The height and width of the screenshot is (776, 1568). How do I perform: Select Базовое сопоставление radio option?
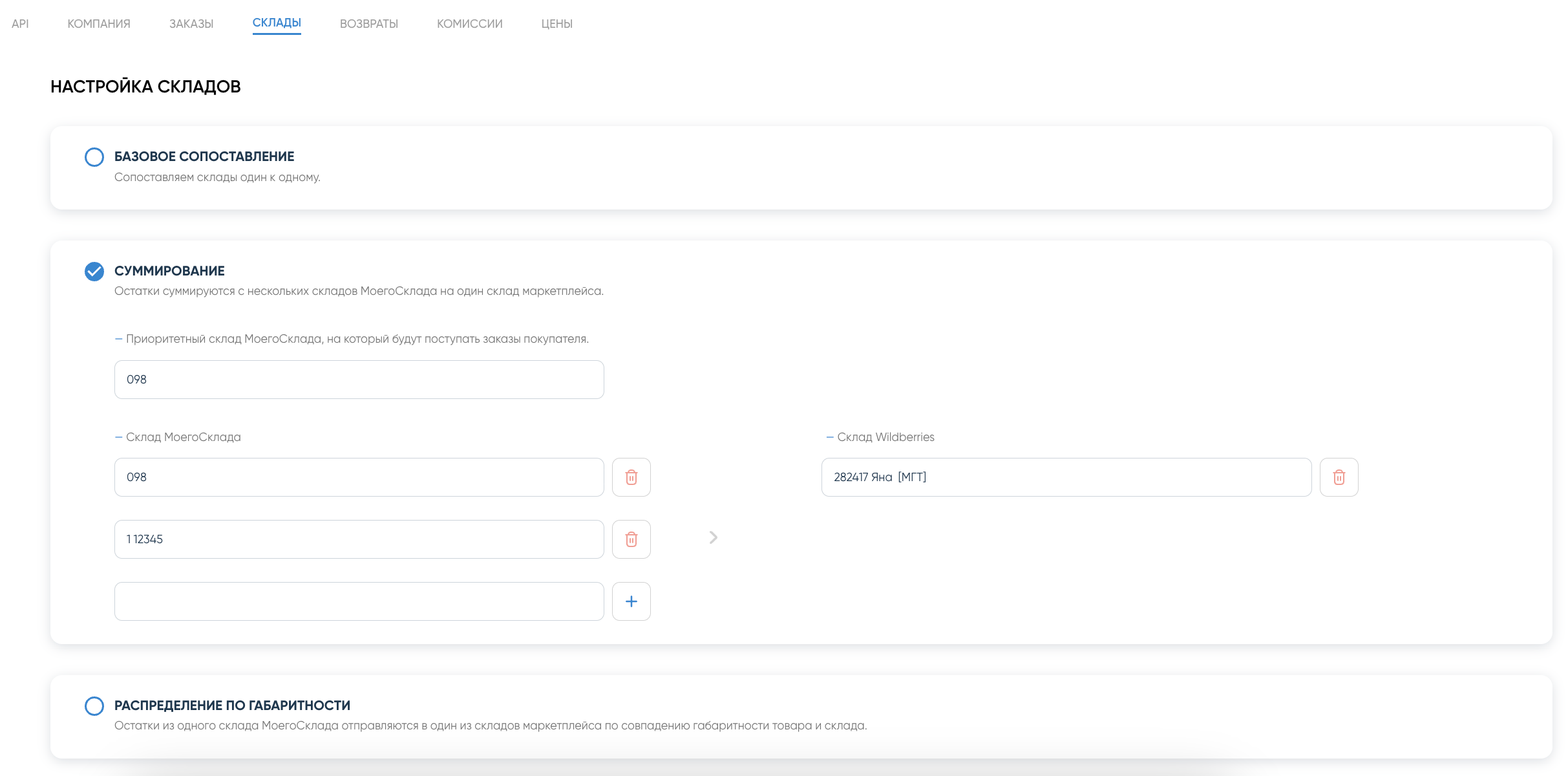tap(94, 157)
